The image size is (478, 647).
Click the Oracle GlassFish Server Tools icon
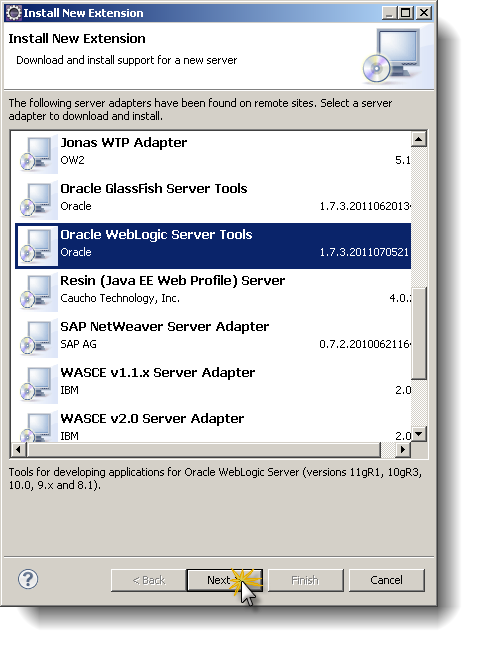point(37,200)
